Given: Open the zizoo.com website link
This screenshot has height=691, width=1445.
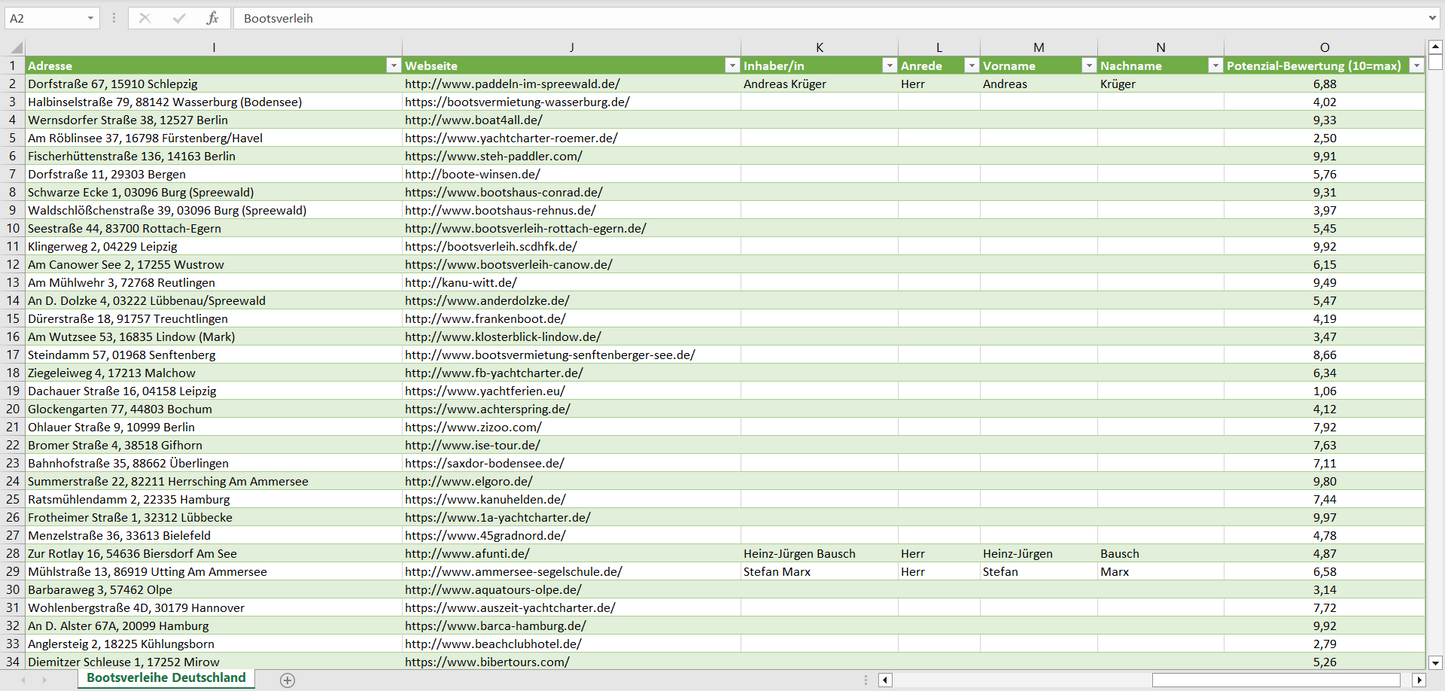Looking at the screenshot, I should click(473, 427).
